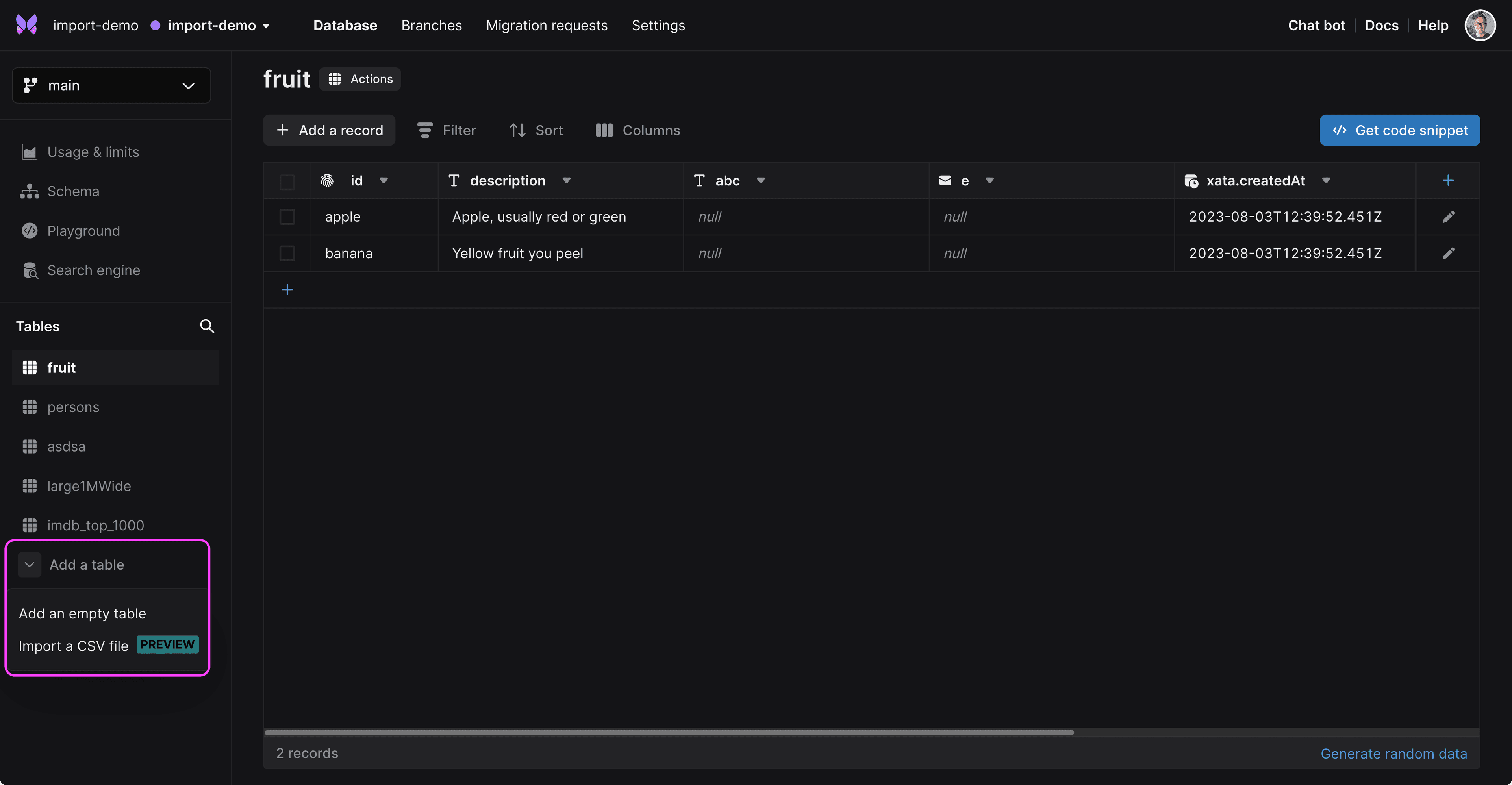Image resolution: width=1512 pixels, height=785 pixels.
Task: Choose Import a CSV file option
Action: [x=73, y=645]
